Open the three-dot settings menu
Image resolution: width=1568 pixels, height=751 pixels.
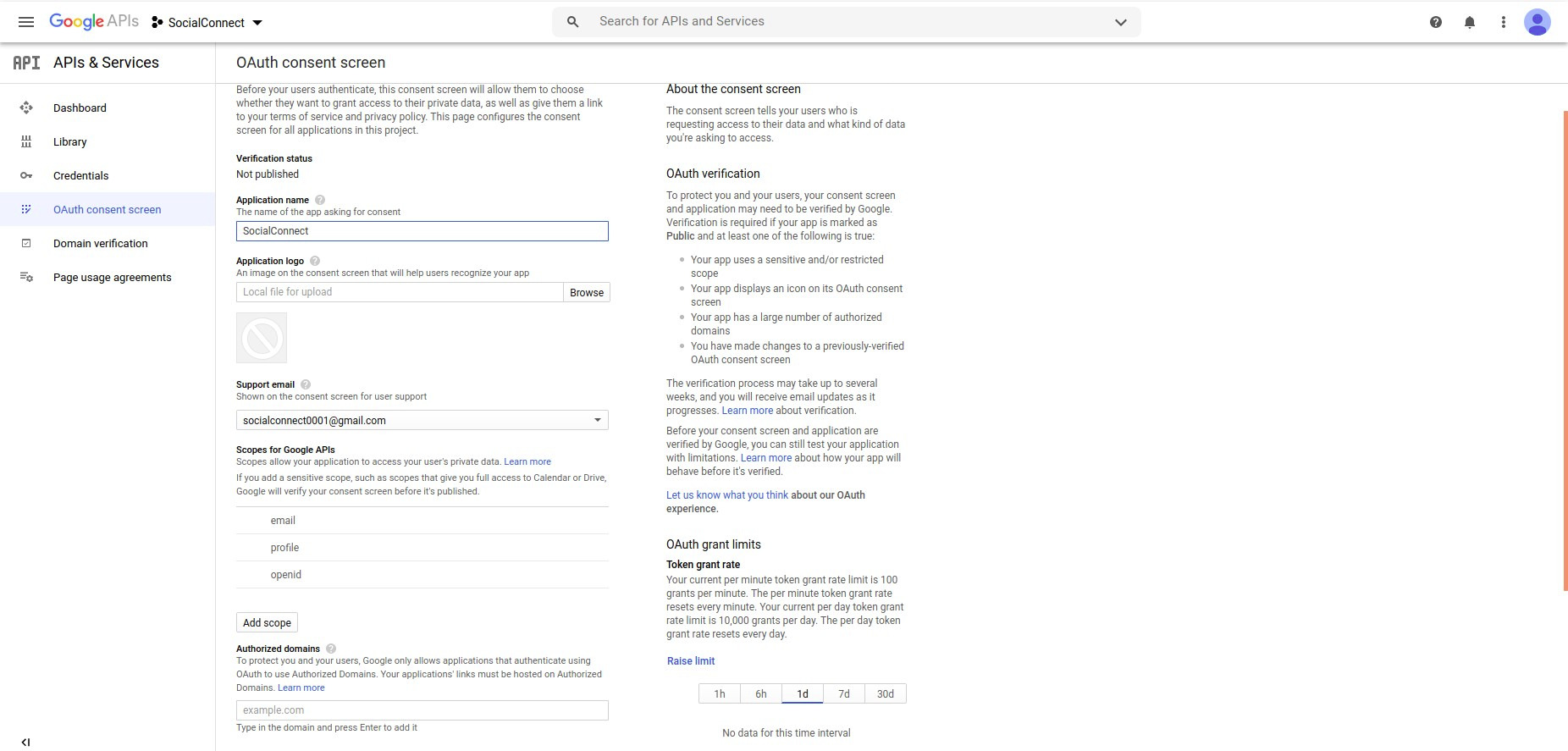[1504, 22]
